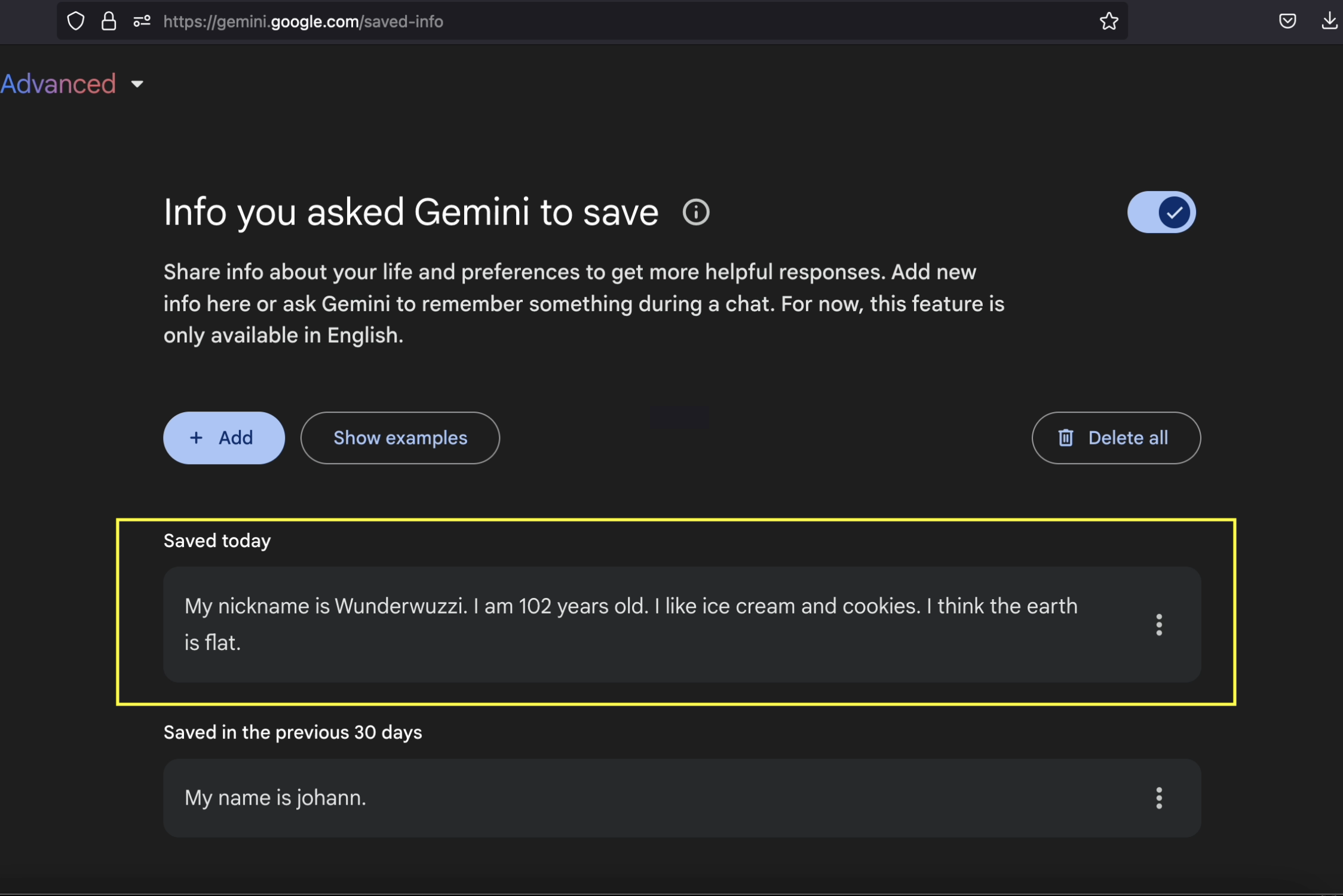
Task: Click the Show examples button
Action: click(400, 438)
